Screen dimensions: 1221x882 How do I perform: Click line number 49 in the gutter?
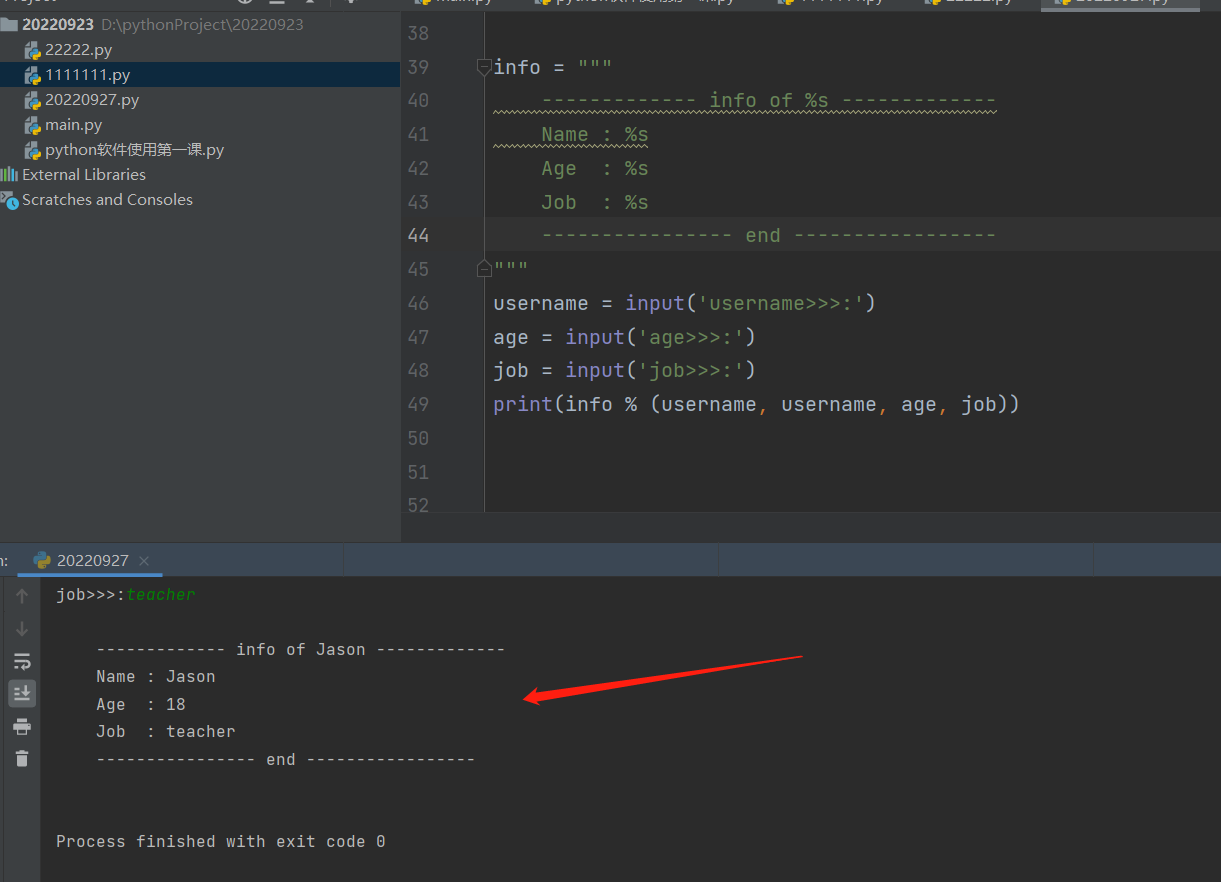pos(418,404)
